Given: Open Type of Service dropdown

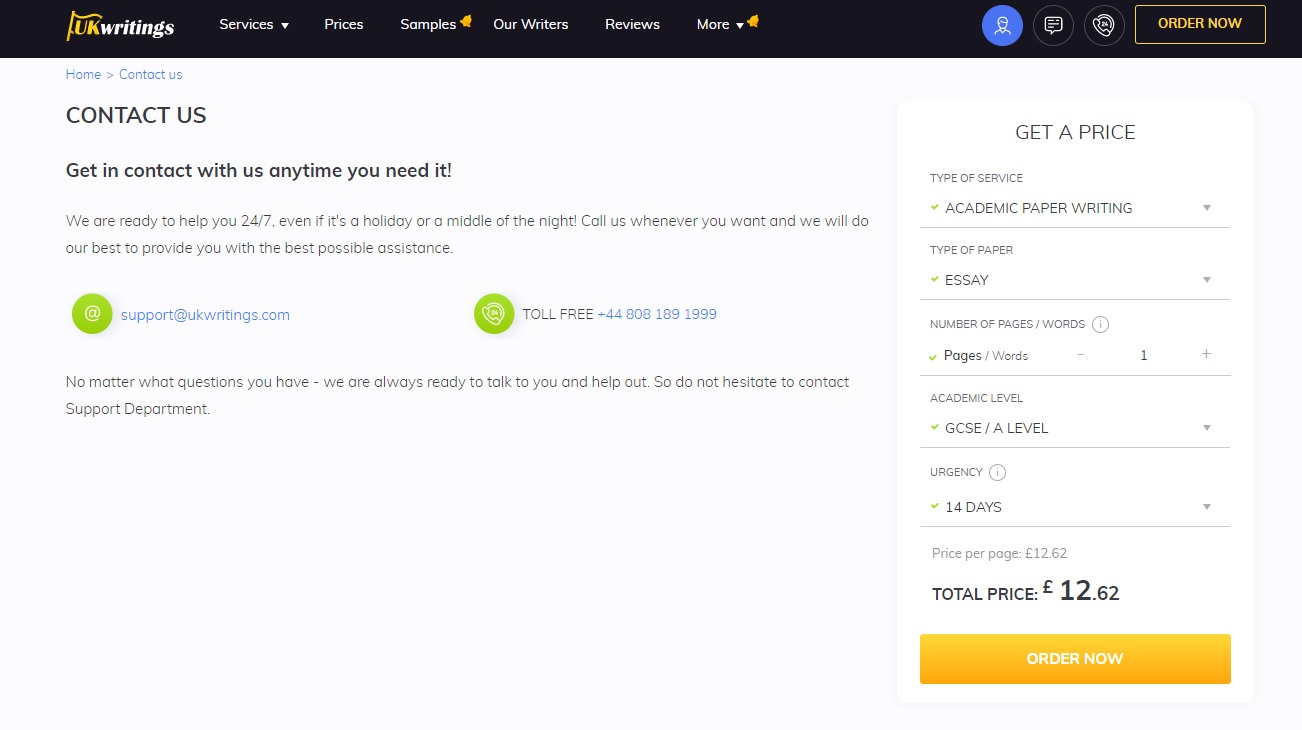Looking at the screenshot, I should (1075, 208).
